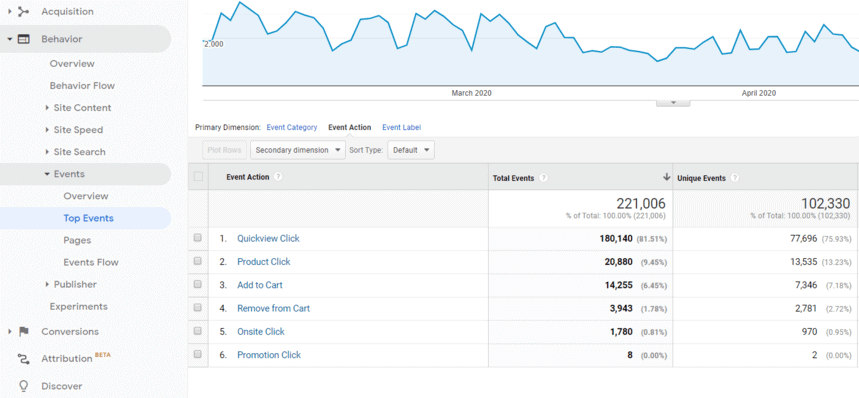Click the sort arrow in Total Events column

tap(666, 177)
